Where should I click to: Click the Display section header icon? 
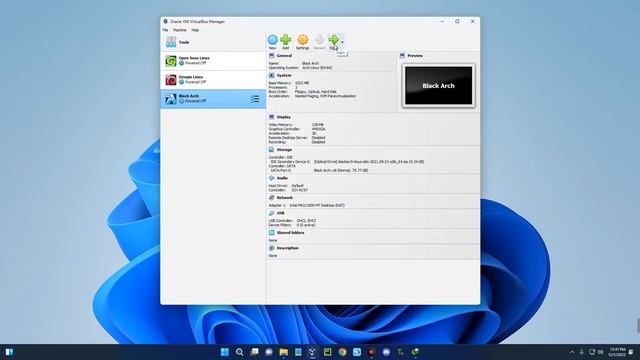coord(271,117)
